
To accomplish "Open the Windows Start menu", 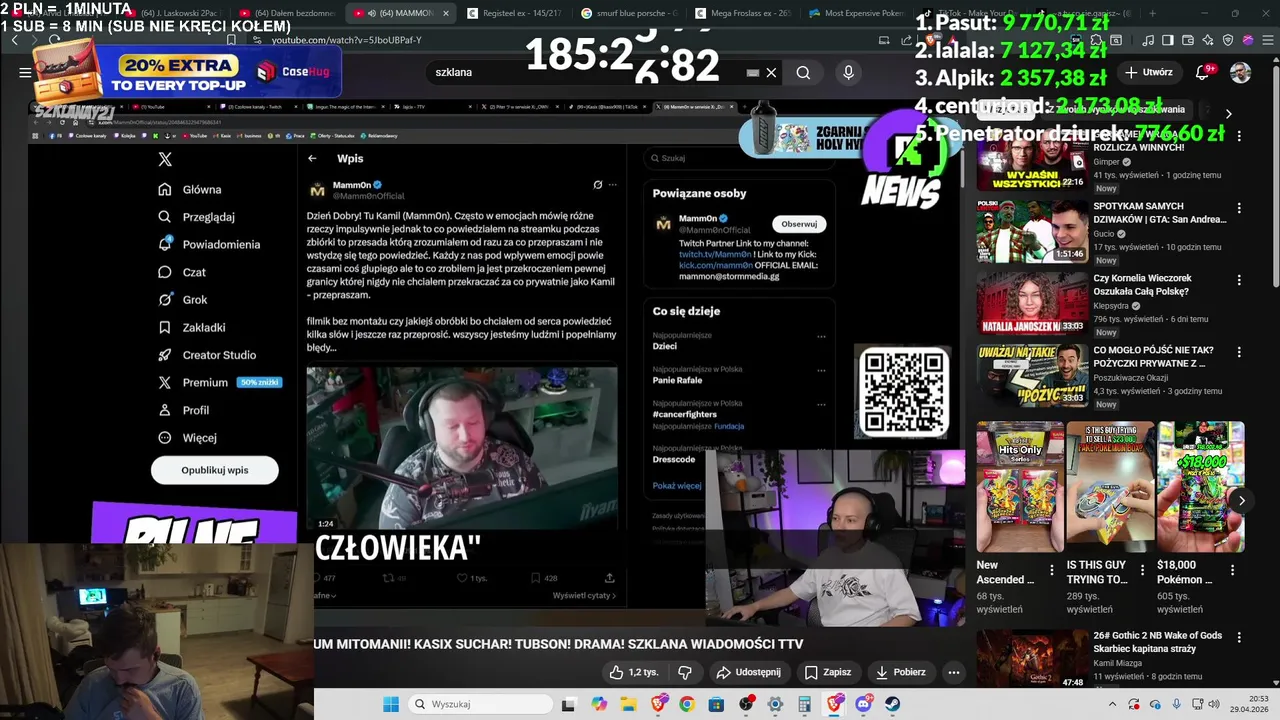I will (x=391, y=704).
